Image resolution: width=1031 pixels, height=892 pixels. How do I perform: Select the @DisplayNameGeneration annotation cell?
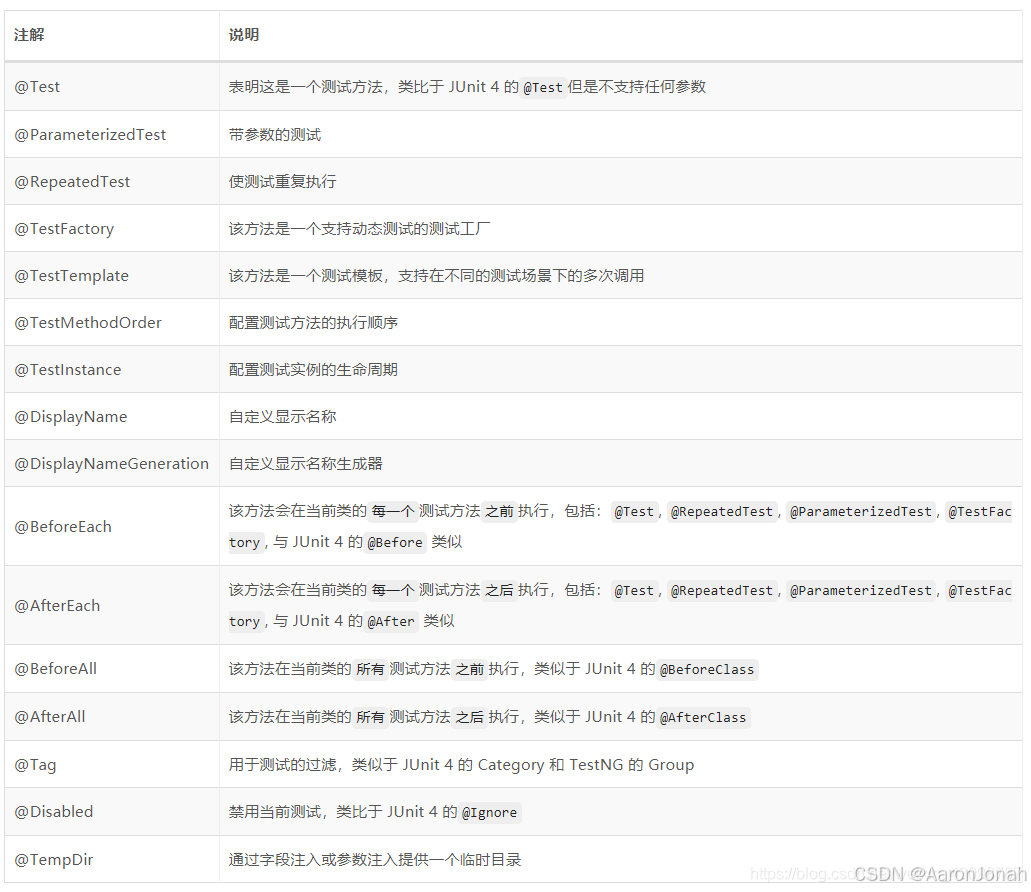pos(111,464)
